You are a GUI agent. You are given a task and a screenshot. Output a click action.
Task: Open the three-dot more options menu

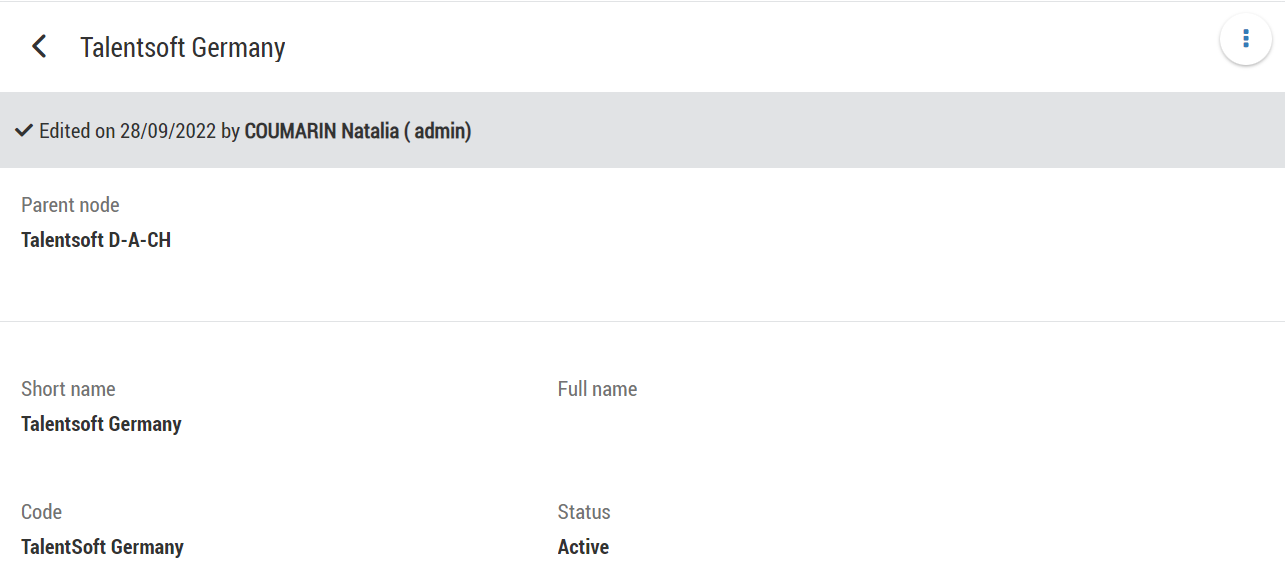[x=1245, y=39]
